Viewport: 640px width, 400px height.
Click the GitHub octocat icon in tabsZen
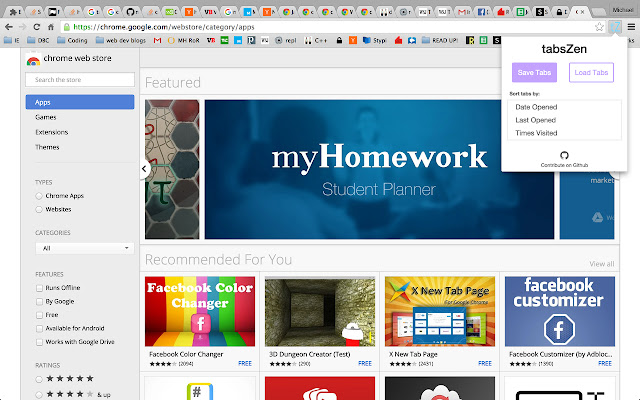tap(564, 155)
